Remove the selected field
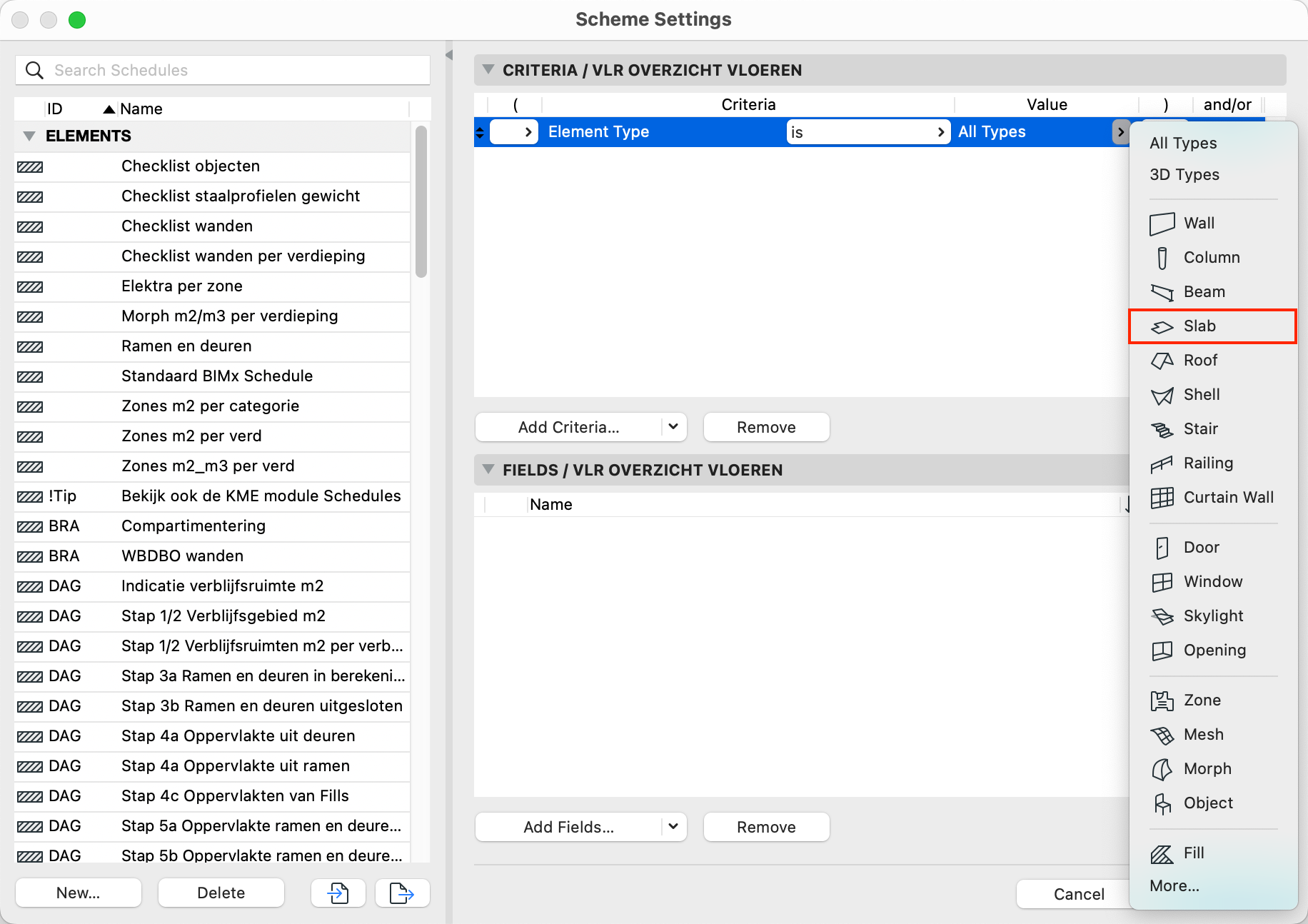The image size is (1308, 924). coord(766,827)
